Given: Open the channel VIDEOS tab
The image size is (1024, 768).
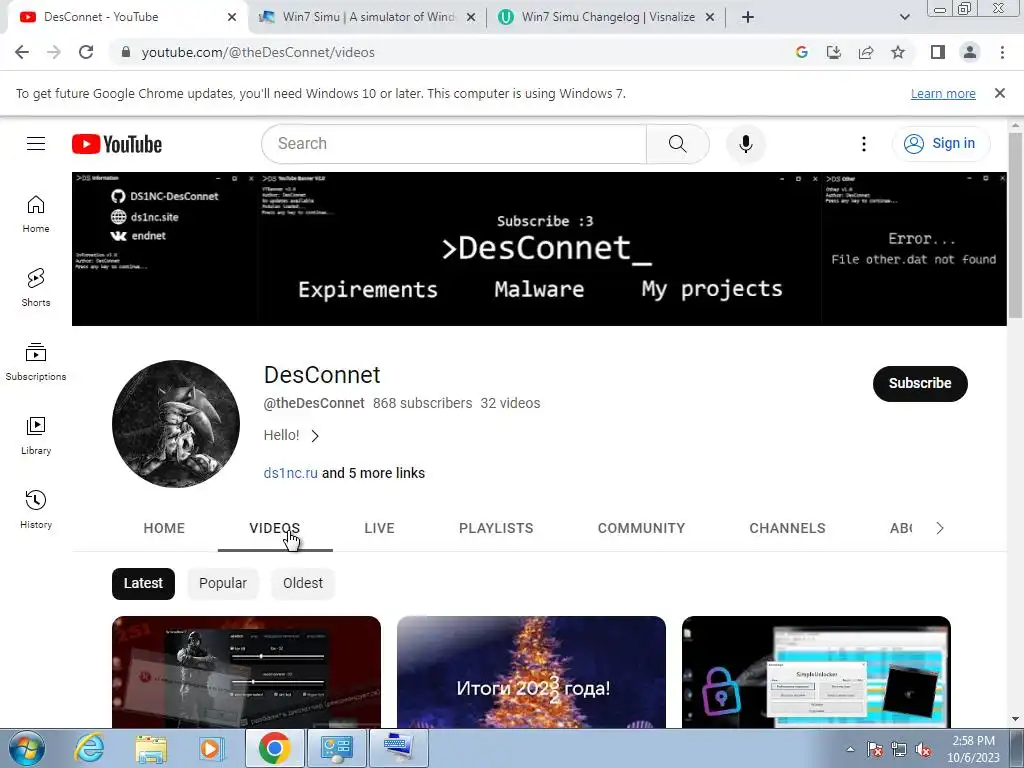Looking at the screenshot, I should 275,528.
